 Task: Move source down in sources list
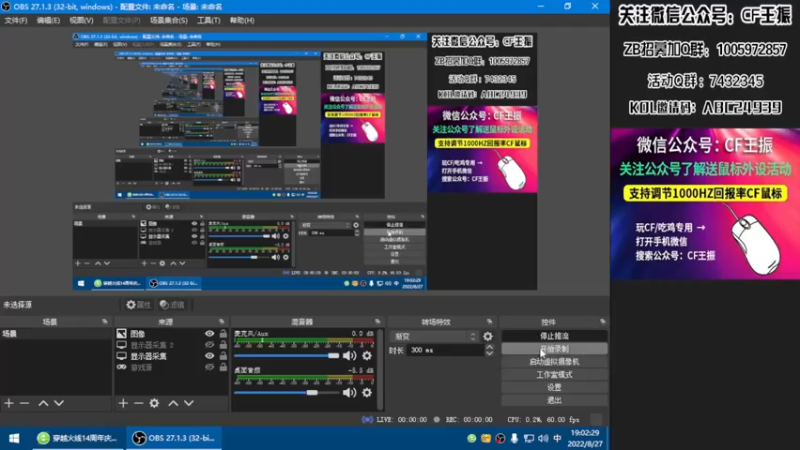(x=189, y=403)
